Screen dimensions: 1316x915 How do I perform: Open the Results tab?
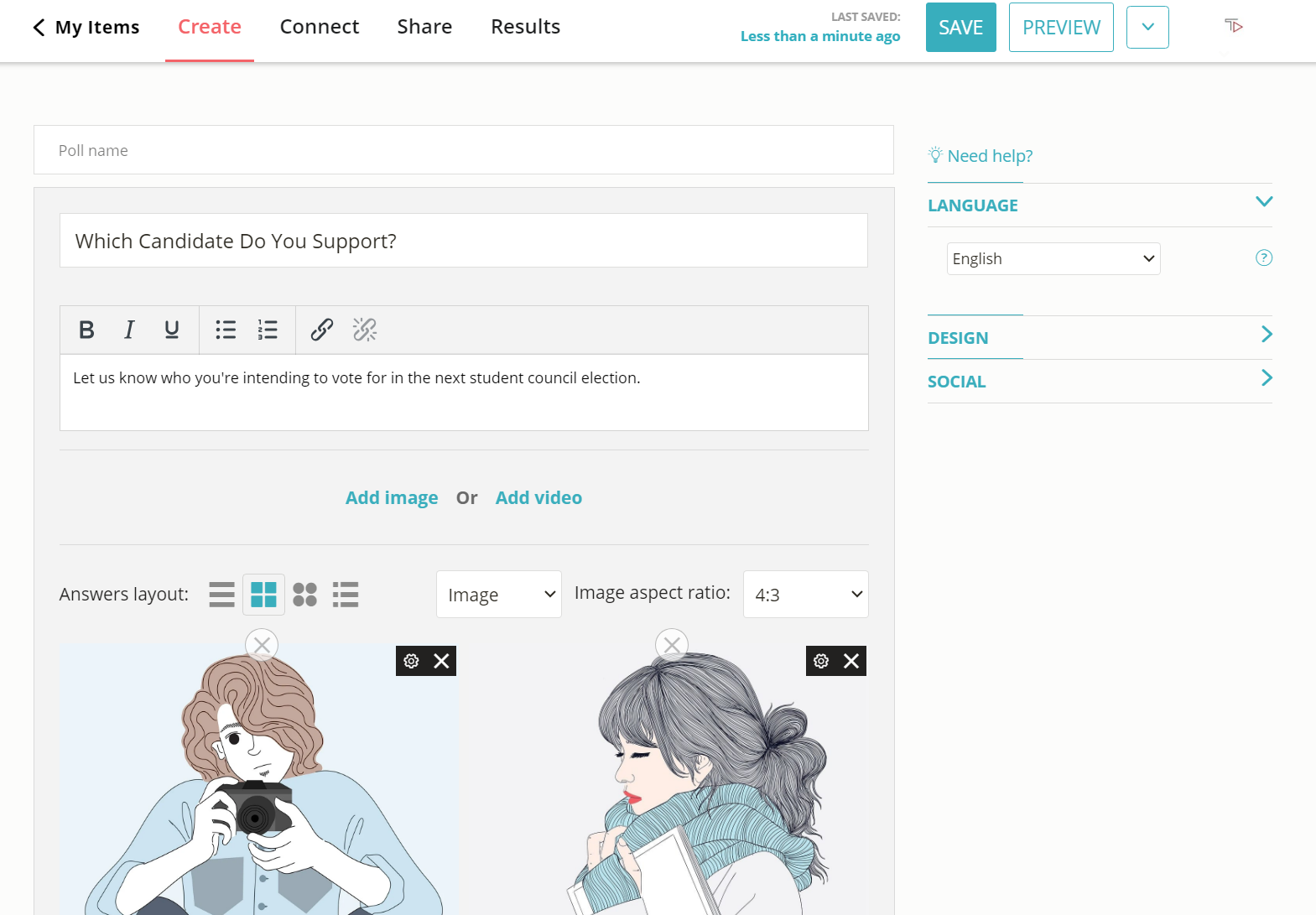525,27
